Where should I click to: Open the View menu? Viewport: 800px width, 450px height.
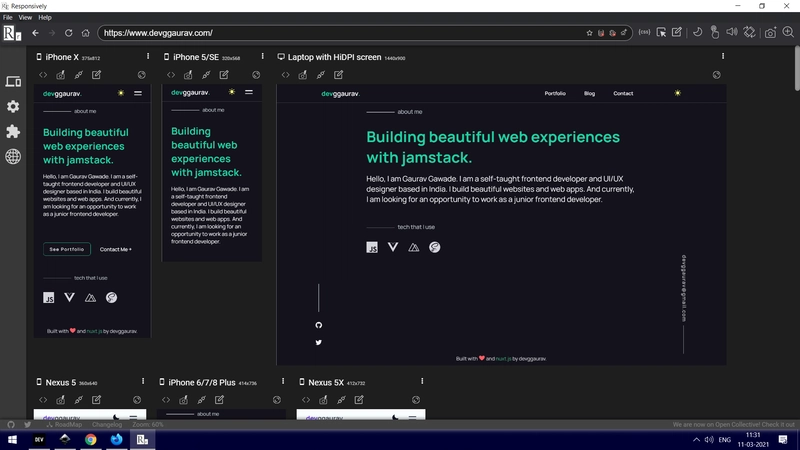tap(25, 17)
